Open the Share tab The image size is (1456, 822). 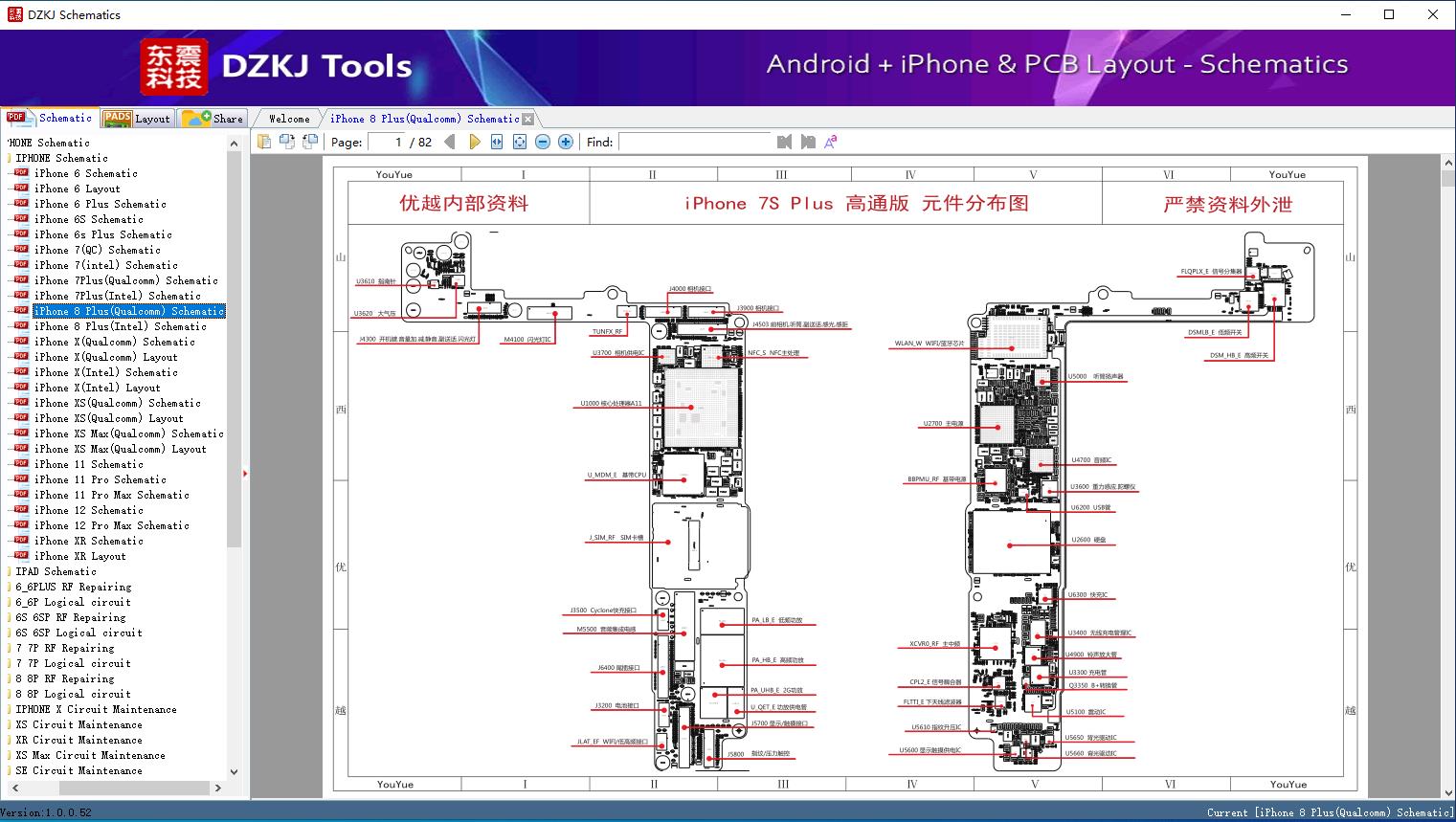(x=213, y=119)
